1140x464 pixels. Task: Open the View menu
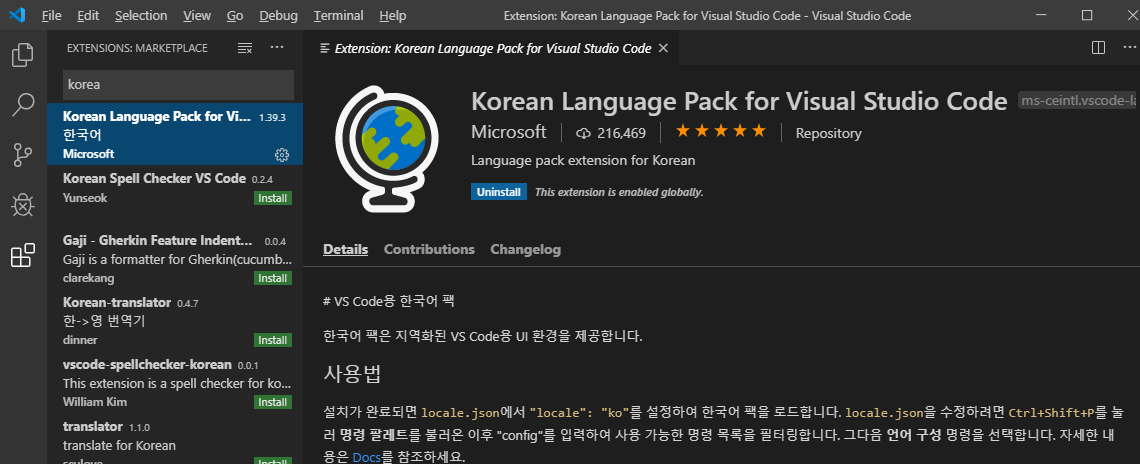coord(197,15)
